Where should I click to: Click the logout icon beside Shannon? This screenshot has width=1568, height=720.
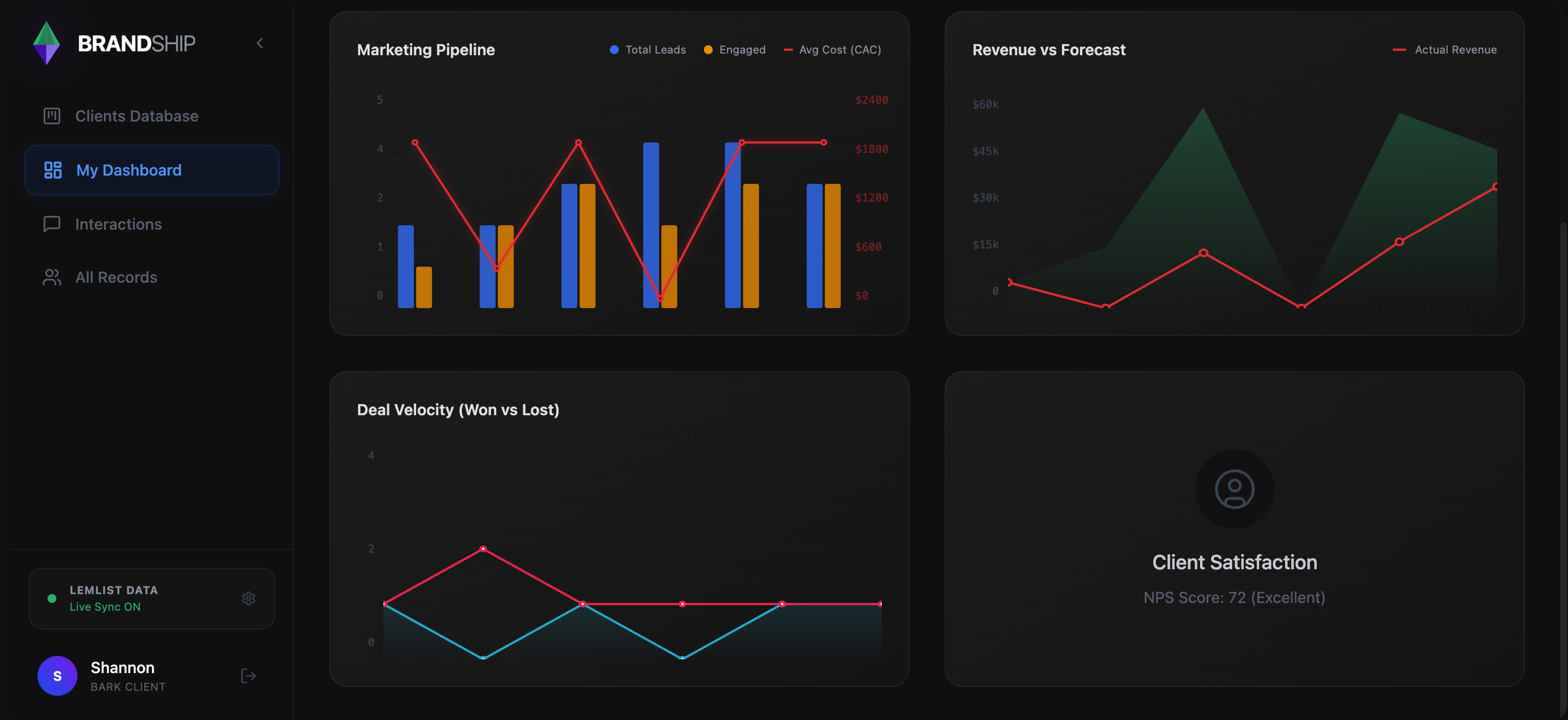248,675
